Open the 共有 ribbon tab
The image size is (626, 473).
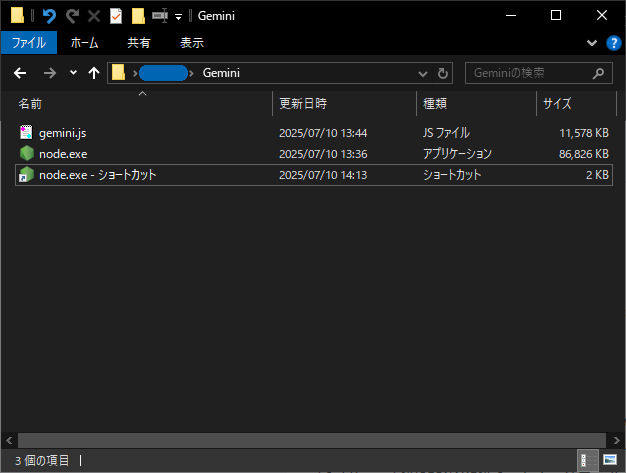pos(139,42)
